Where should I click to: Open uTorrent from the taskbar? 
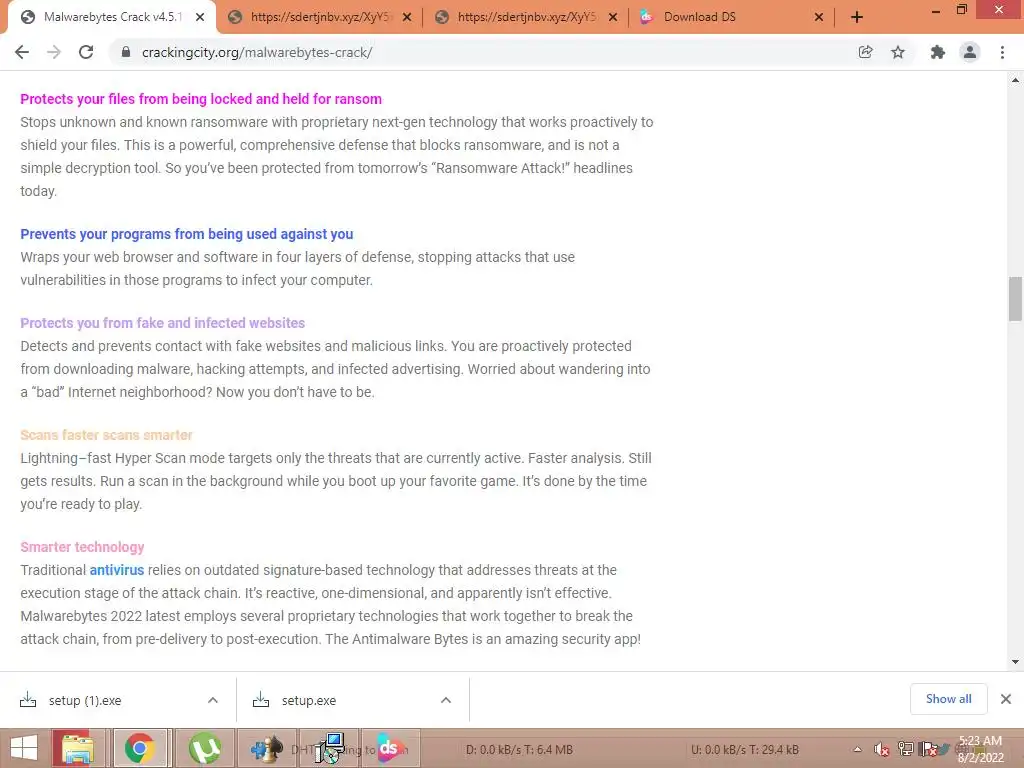click(x=204, y=749)
